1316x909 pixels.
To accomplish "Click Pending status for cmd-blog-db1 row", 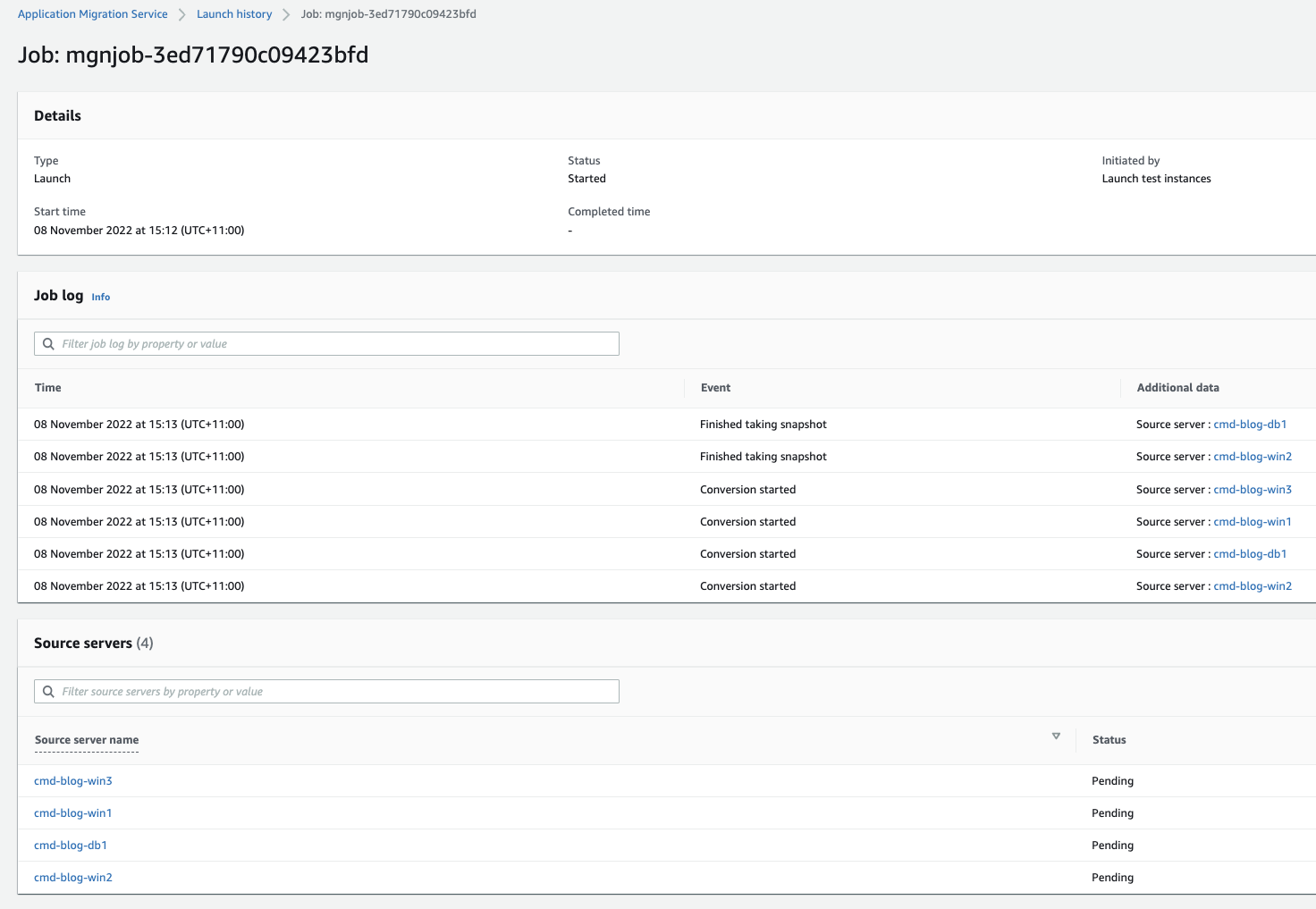I will coord(1112,846).
